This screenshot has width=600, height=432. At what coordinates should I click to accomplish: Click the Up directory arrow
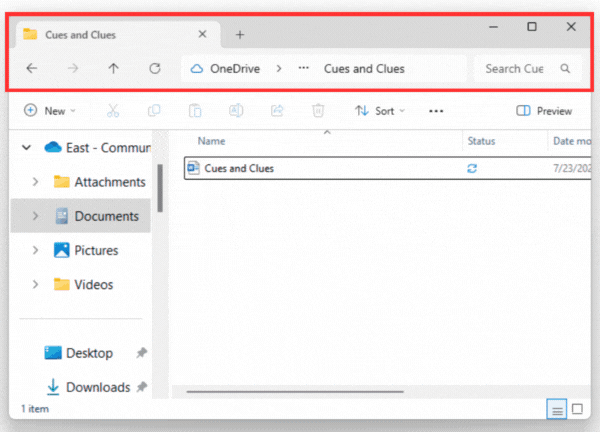tap(113, 69)
